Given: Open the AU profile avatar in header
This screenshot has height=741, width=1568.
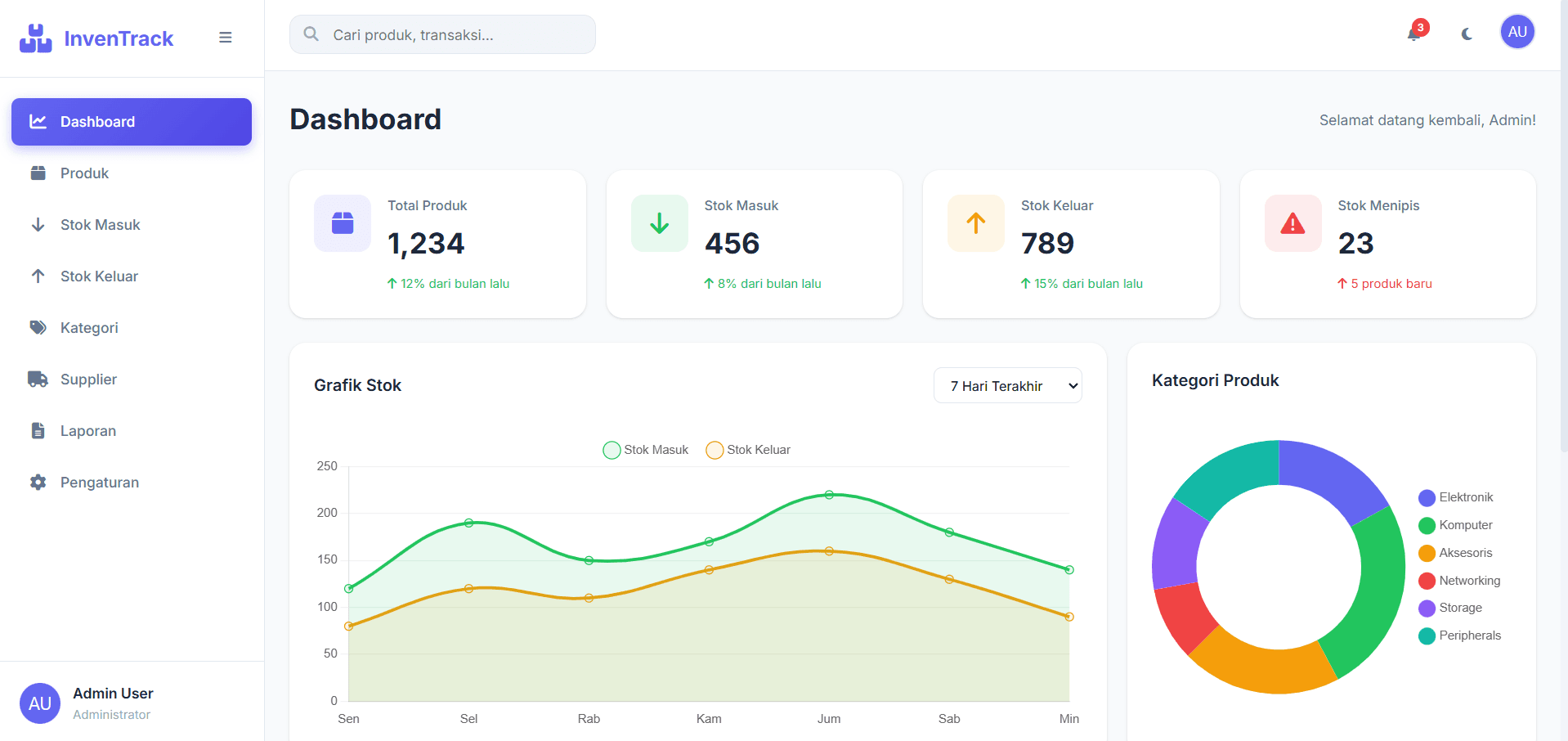Looking at the screenshot, I should click(x=1516, y=32).
